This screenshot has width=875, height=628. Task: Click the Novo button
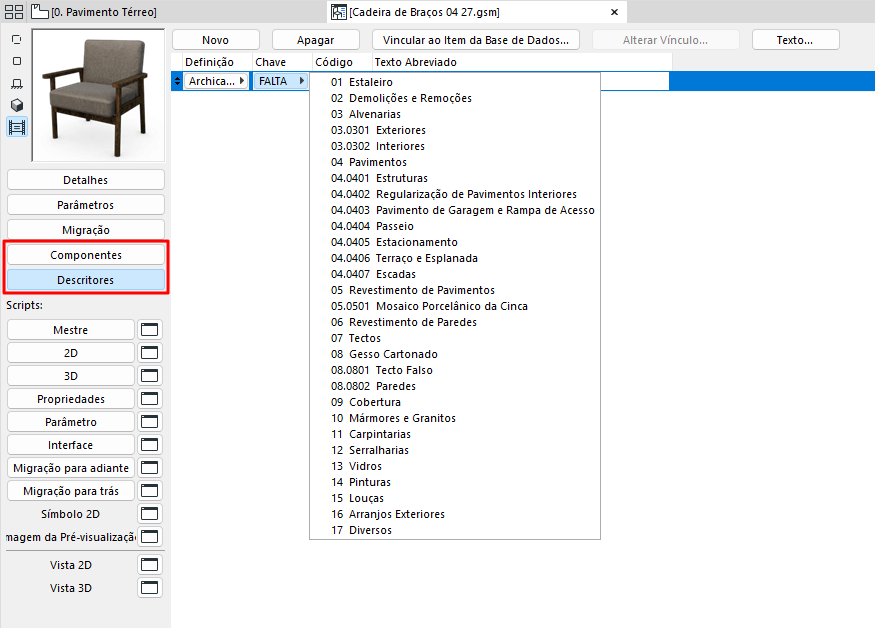(x=215, y=40)
